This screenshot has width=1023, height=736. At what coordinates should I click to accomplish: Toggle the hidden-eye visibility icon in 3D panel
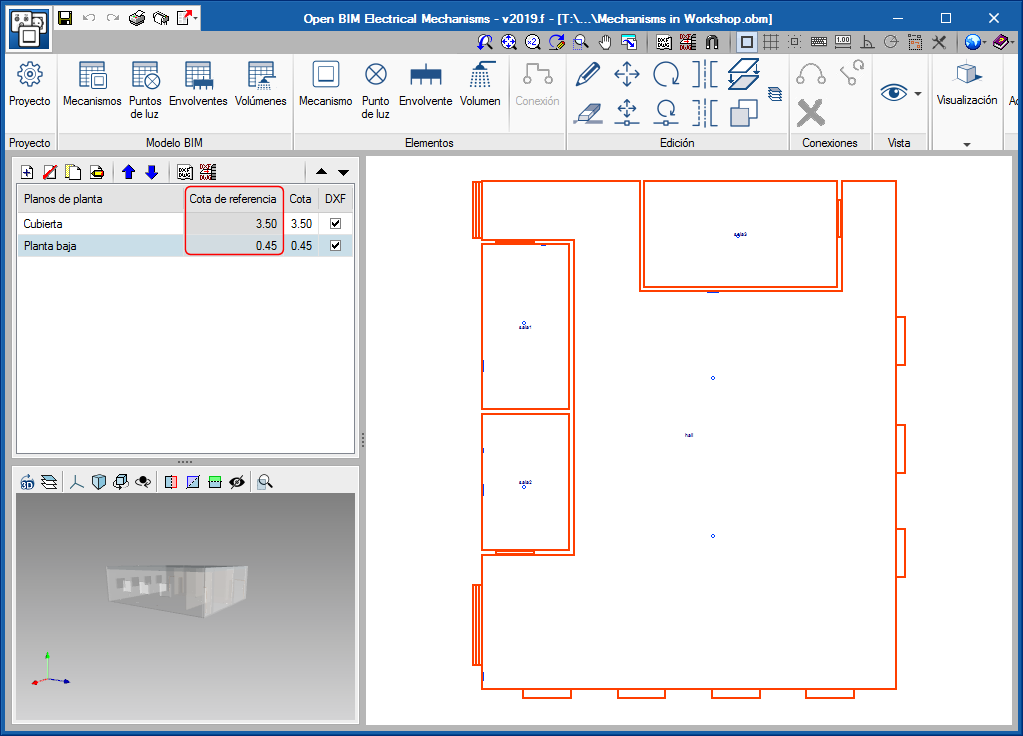coord(237,482)
